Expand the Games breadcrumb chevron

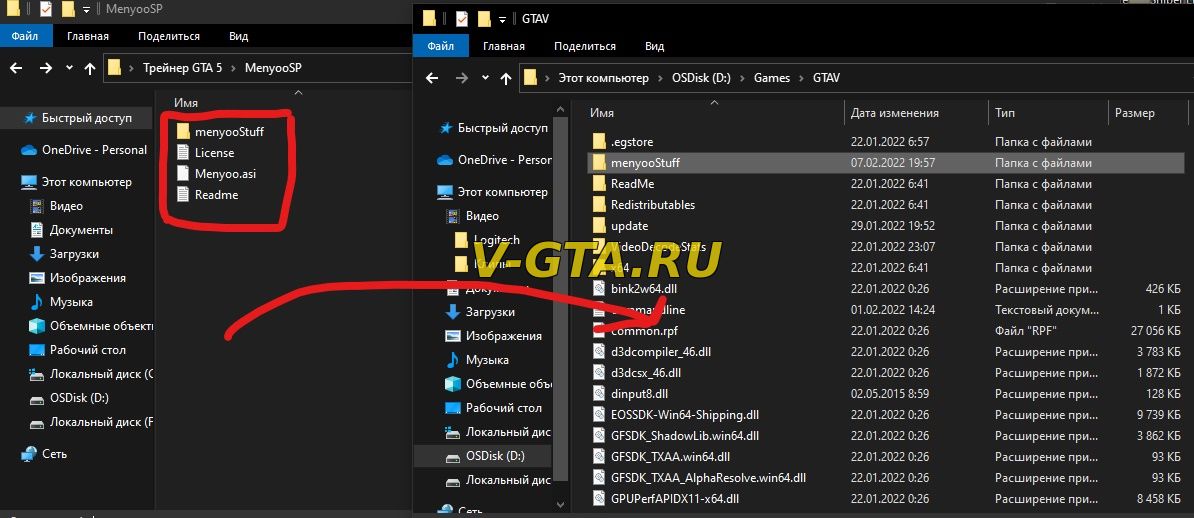(x=801, y=78)
